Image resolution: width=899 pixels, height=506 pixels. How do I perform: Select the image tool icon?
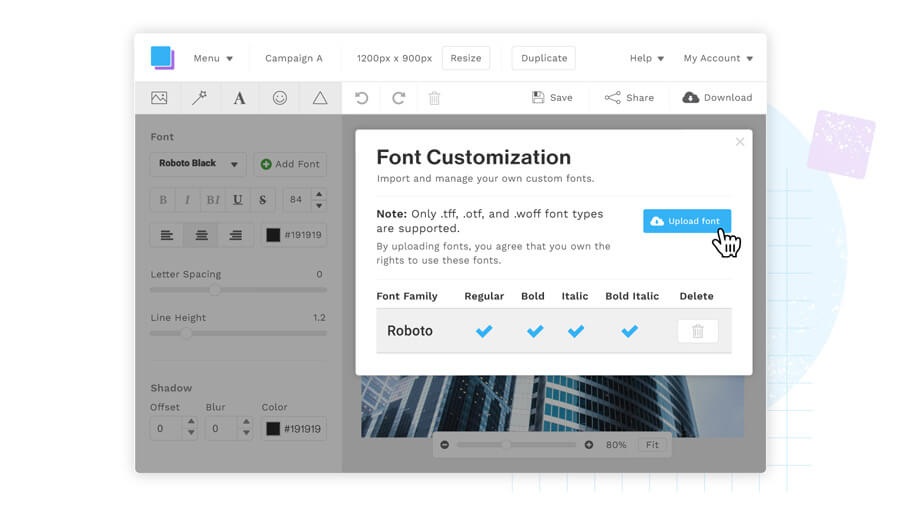tap(159, 98)
